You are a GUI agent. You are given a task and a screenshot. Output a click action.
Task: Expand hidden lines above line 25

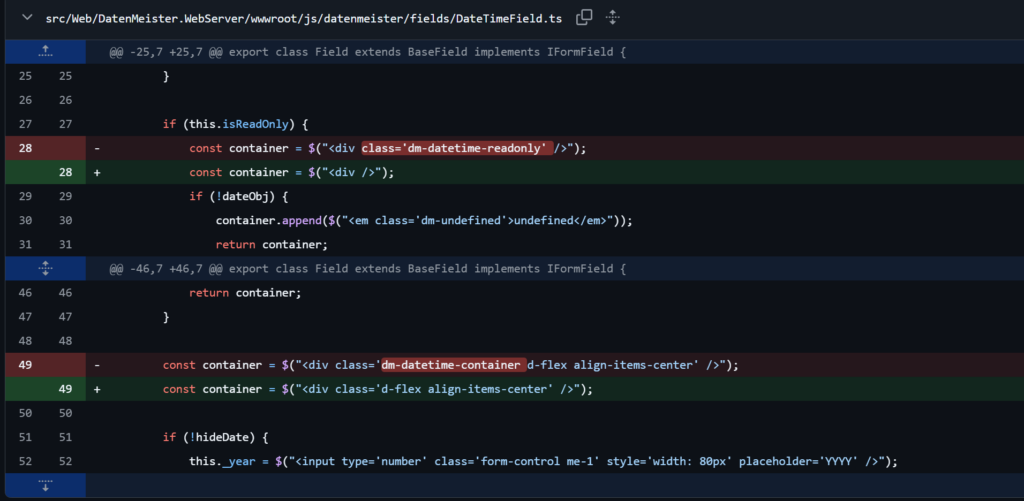[43, 52]
